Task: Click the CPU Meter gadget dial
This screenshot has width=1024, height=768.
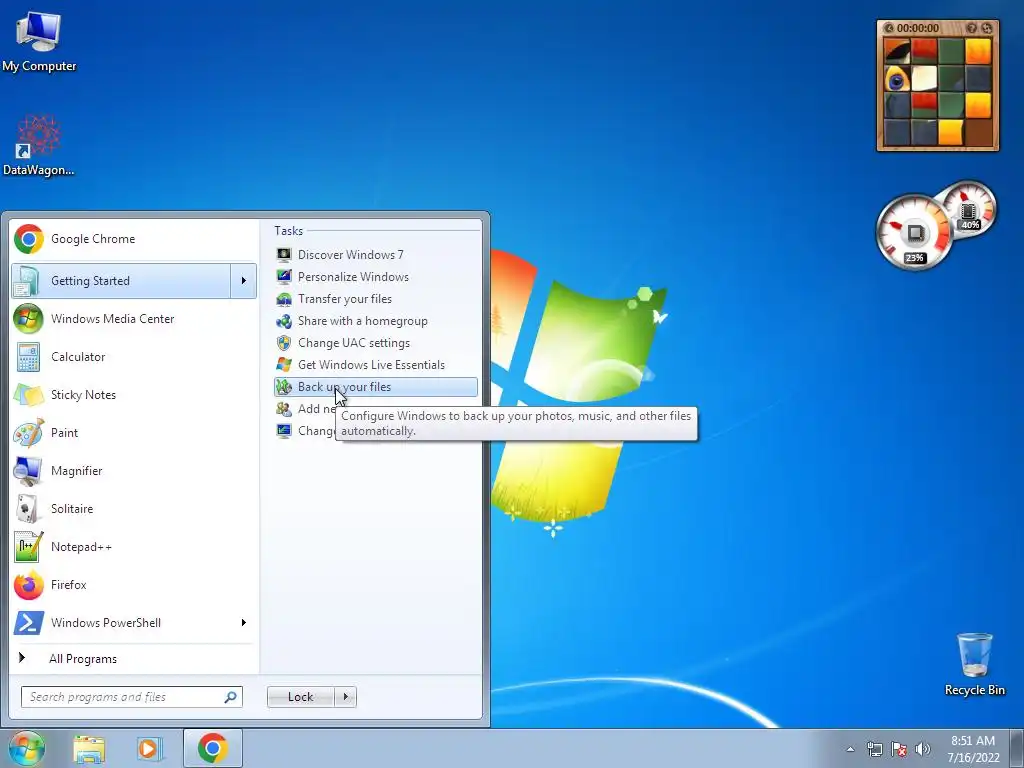Action: (x=916, y=232)
